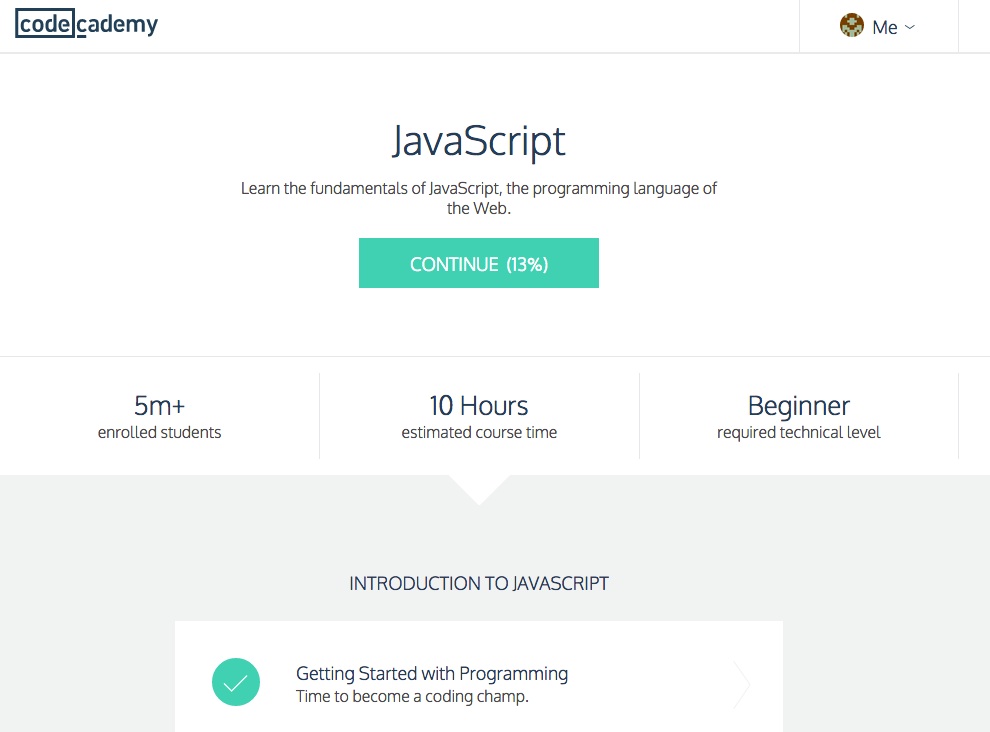Click the INTRODUCTION TO JAVASCRIPT section heading

(479, 584)
